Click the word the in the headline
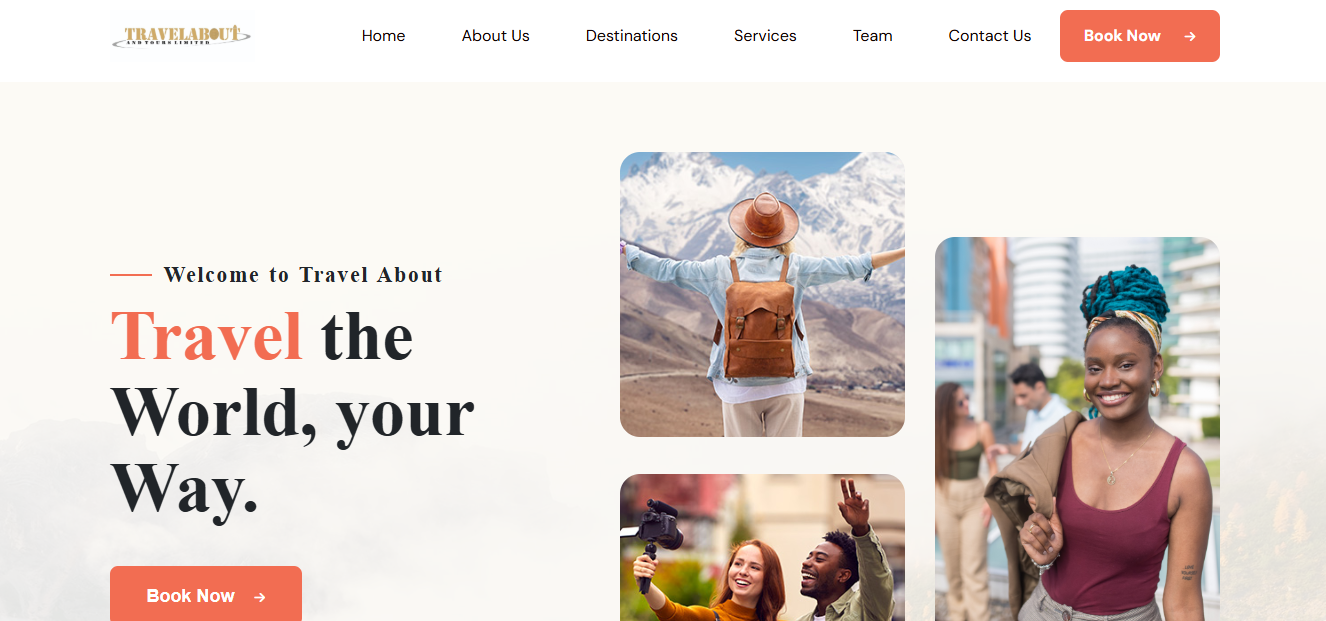1326x621 pixels. [367, 335]
